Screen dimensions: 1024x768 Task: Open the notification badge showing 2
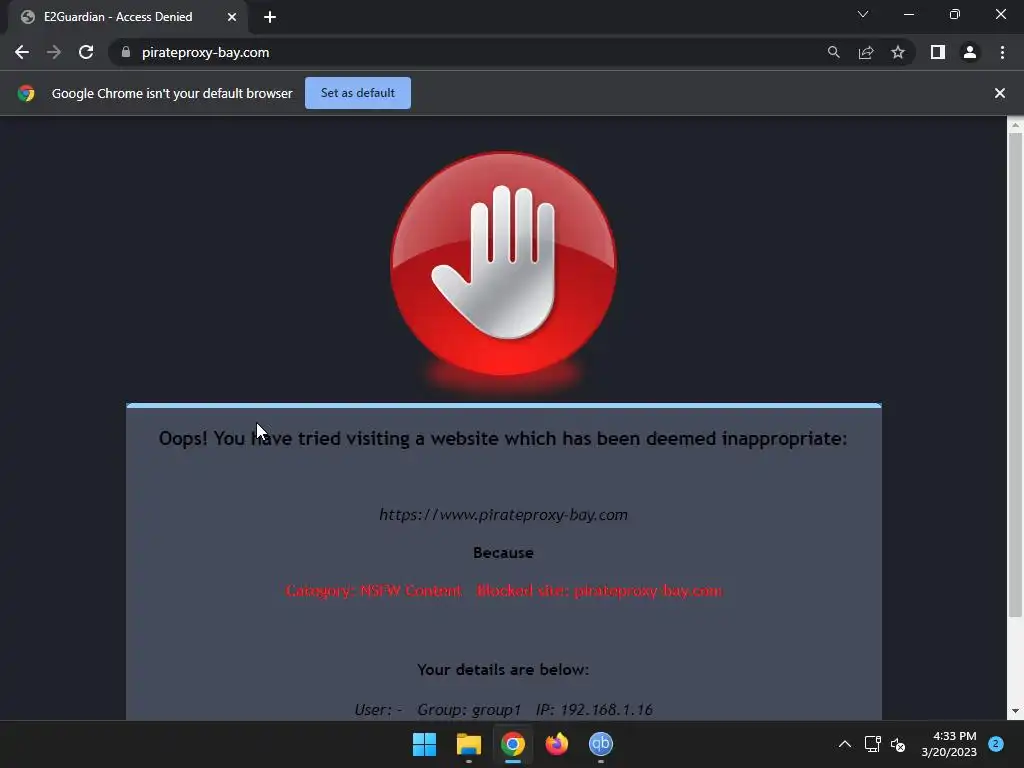tap(996, 743)
